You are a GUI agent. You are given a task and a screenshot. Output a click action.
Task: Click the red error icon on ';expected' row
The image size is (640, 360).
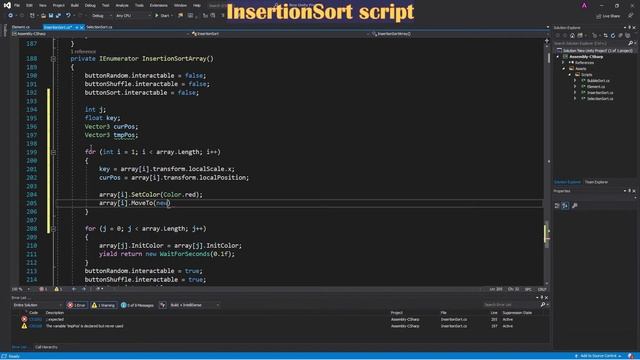click(24, 319)
